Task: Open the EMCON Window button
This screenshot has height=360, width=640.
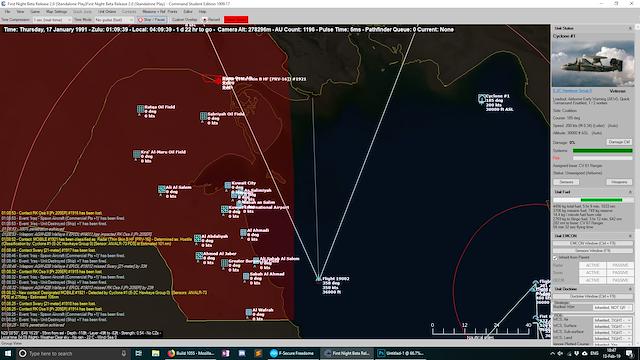Action: [x=592, y=243]
